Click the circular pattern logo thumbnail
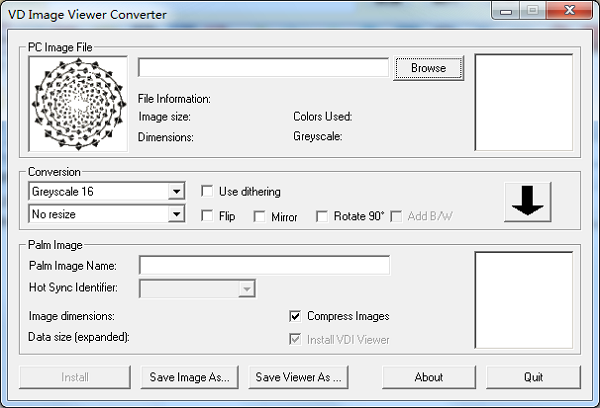The image size is (600, 408). 78,104
